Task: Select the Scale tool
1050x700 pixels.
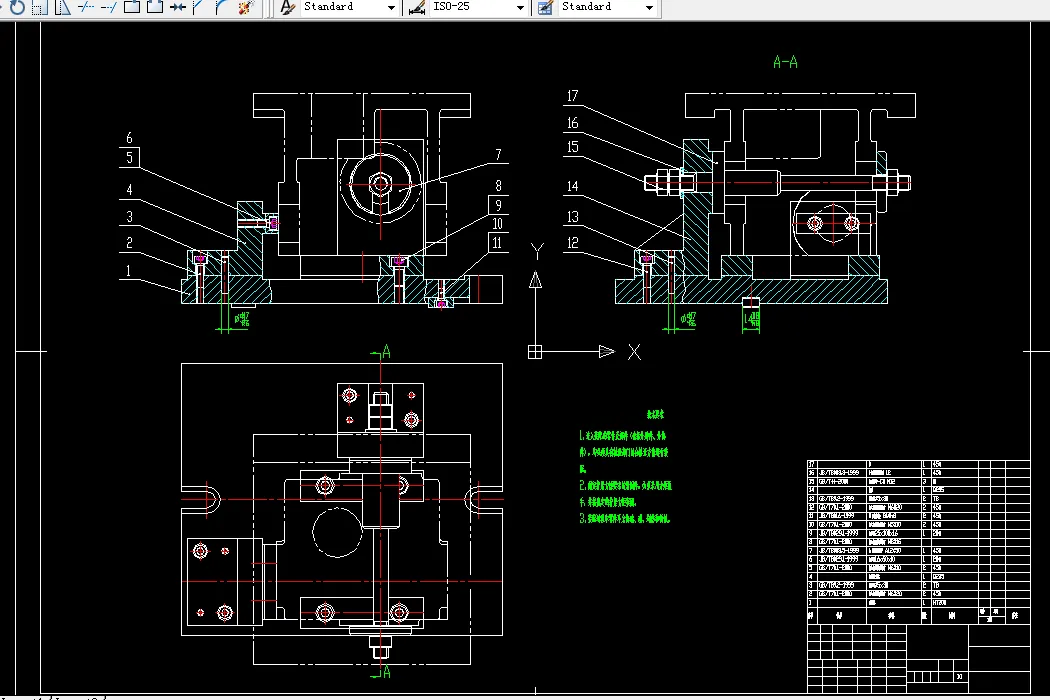Action: point(40,7)
